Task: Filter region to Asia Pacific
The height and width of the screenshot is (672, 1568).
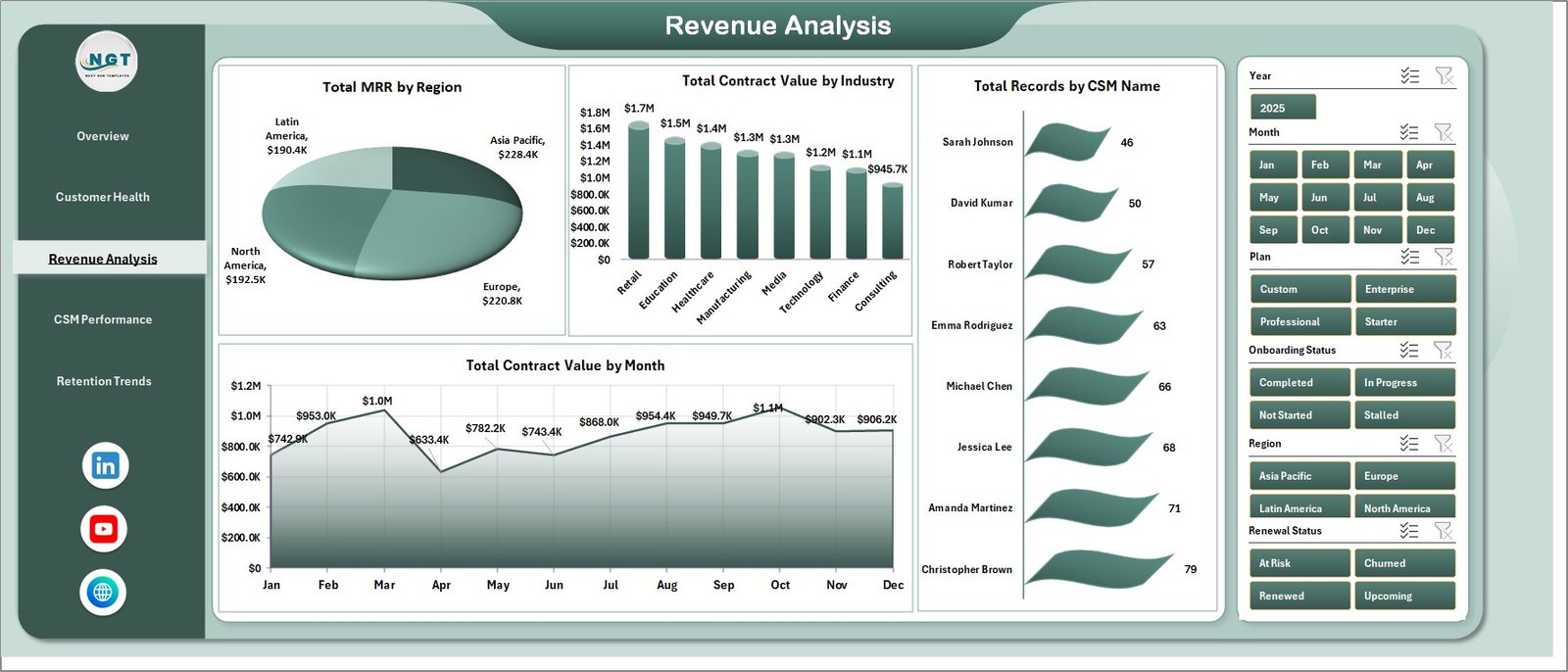Action: coord(1300,476)
